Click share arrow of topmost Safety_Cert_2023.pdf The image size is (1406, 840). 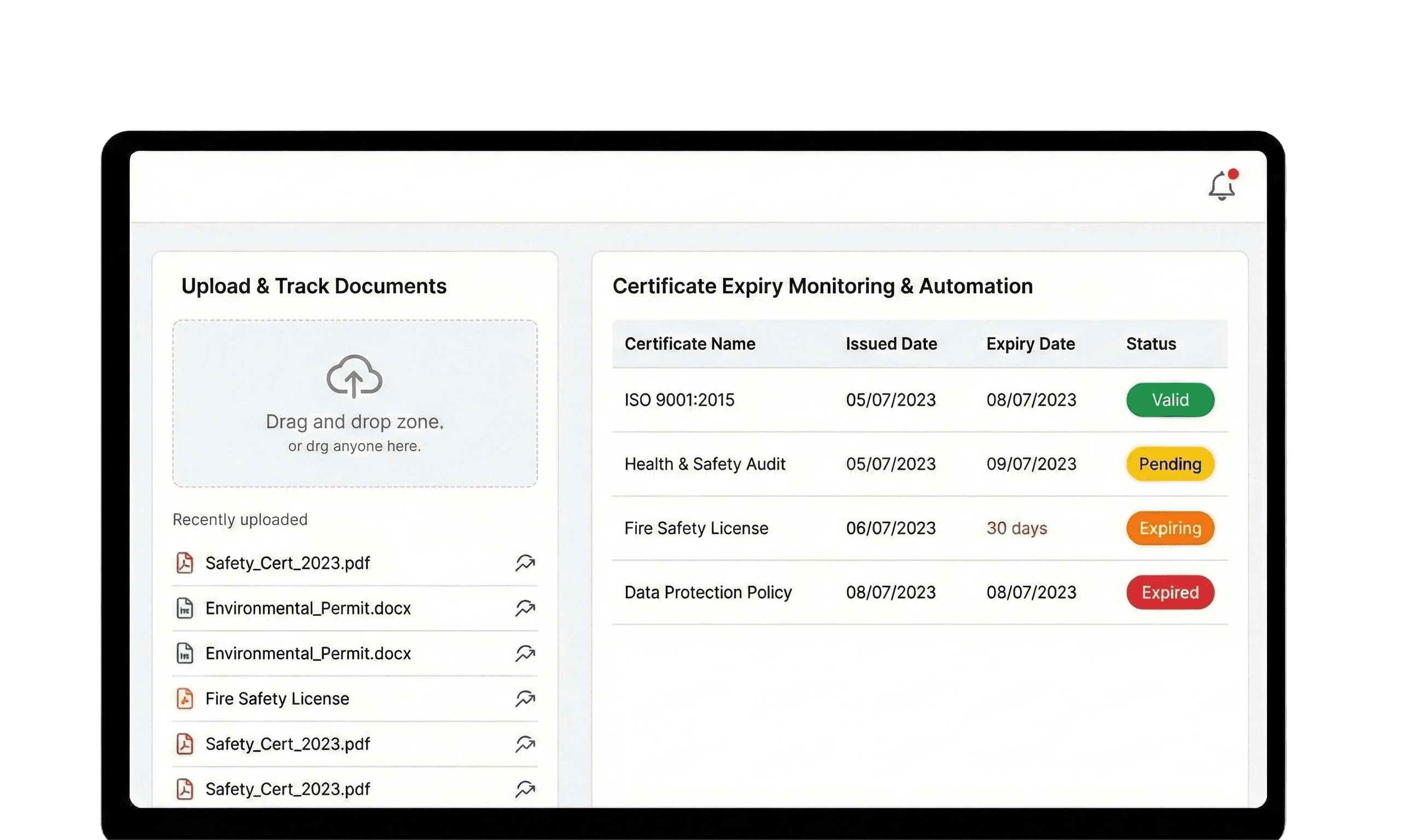point(525,563)
